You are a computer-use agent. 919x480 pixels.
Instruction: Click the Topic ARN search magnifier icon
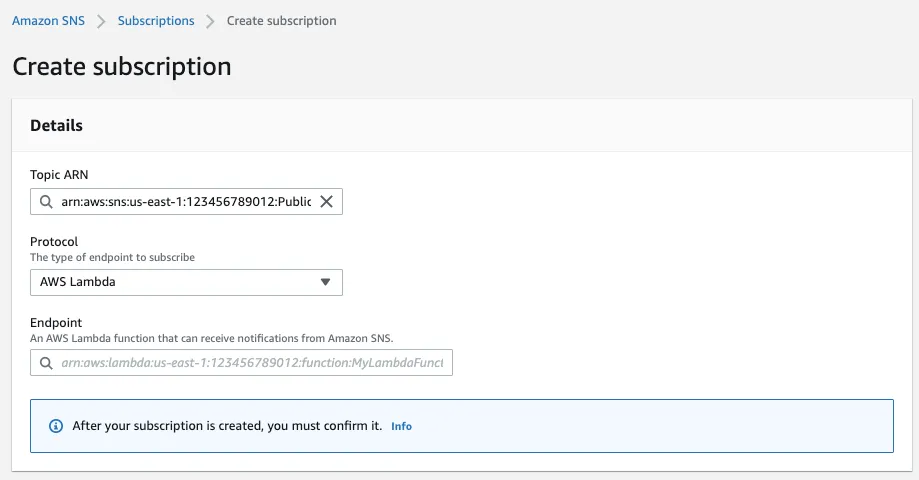coord(46,202)
